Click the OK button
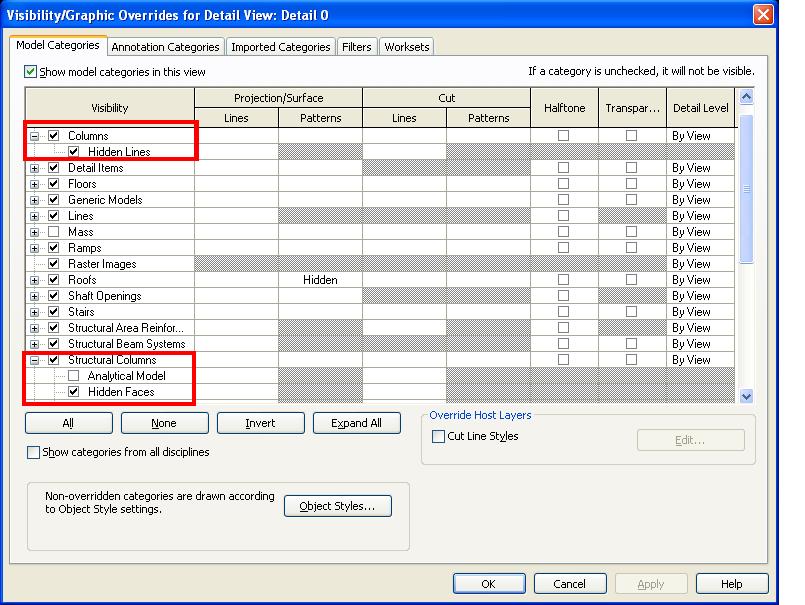 pyautogui.click(x=488, y=583)
